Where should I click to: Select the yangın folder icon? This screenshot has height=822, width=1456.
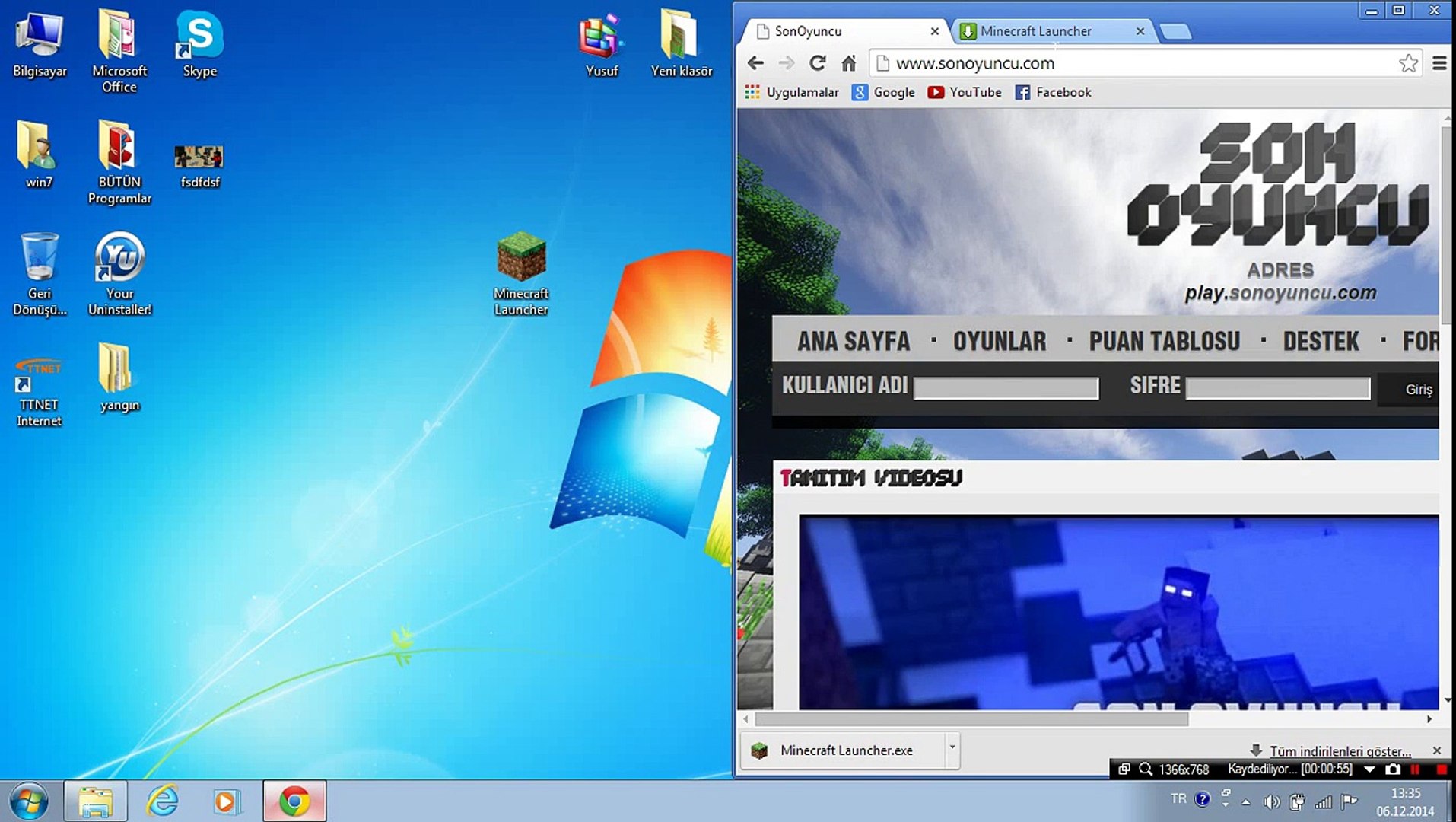click(x=119, y=378)
